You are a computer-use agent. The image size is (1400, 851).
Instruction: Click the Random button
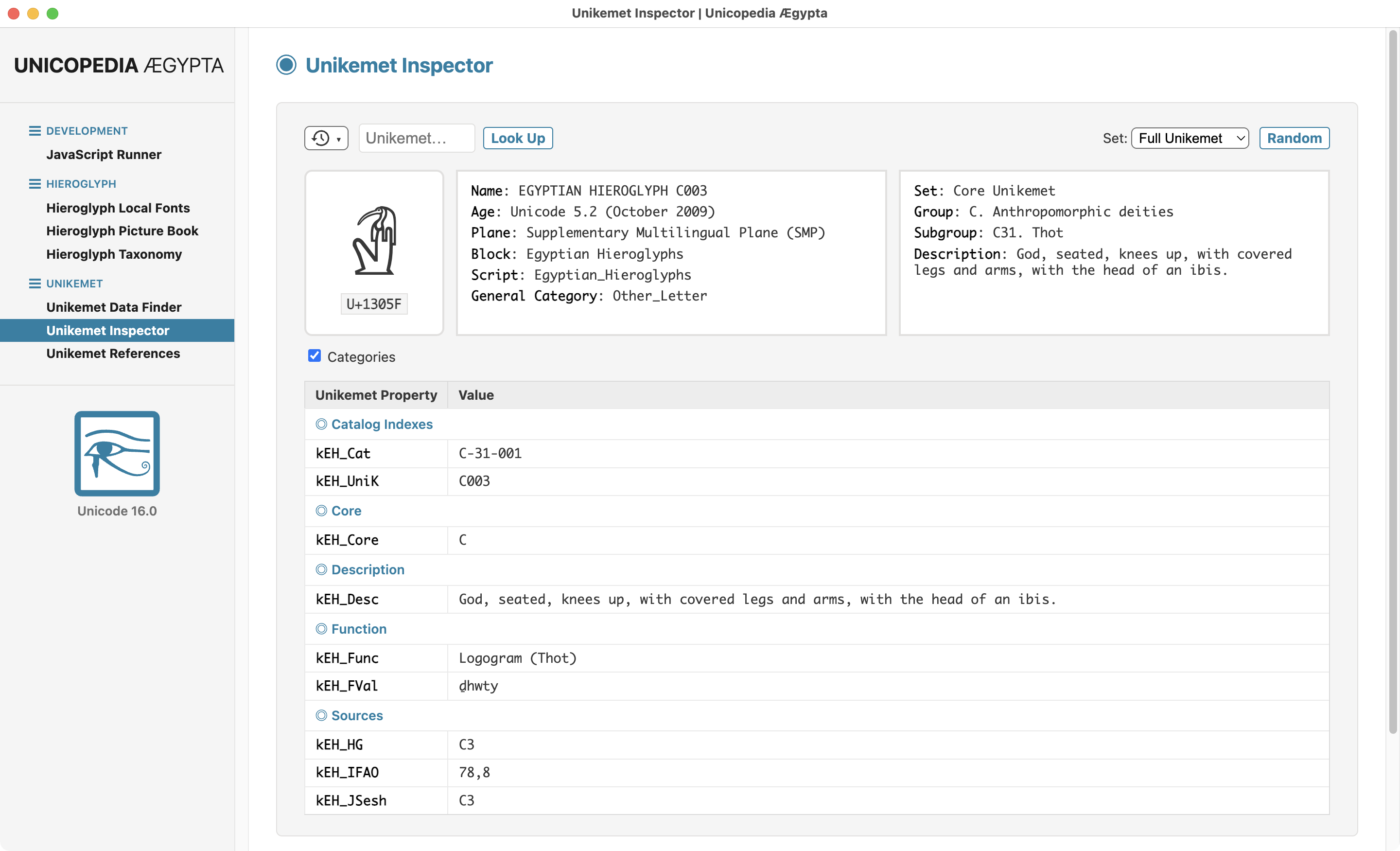(x=1294, y=138)
